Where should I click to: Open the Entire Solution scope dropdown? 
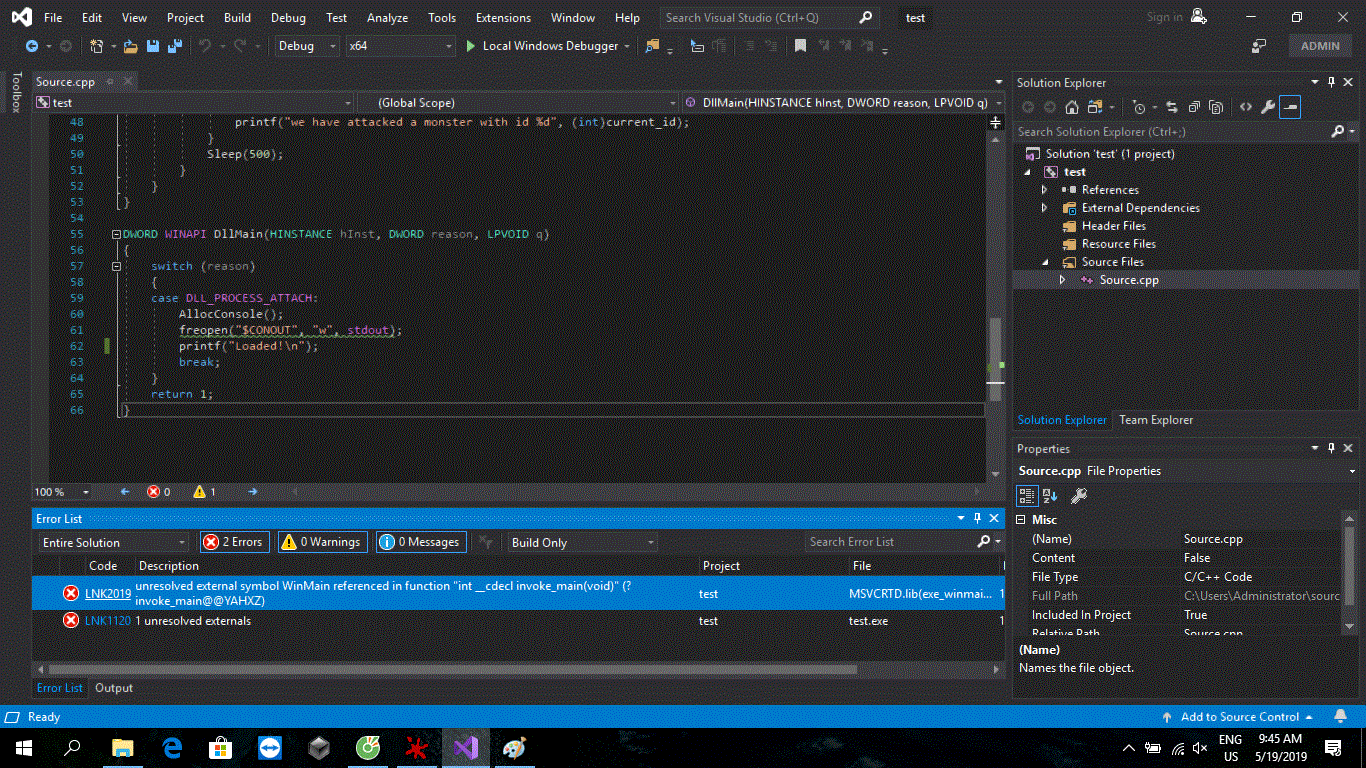point(113,543)
